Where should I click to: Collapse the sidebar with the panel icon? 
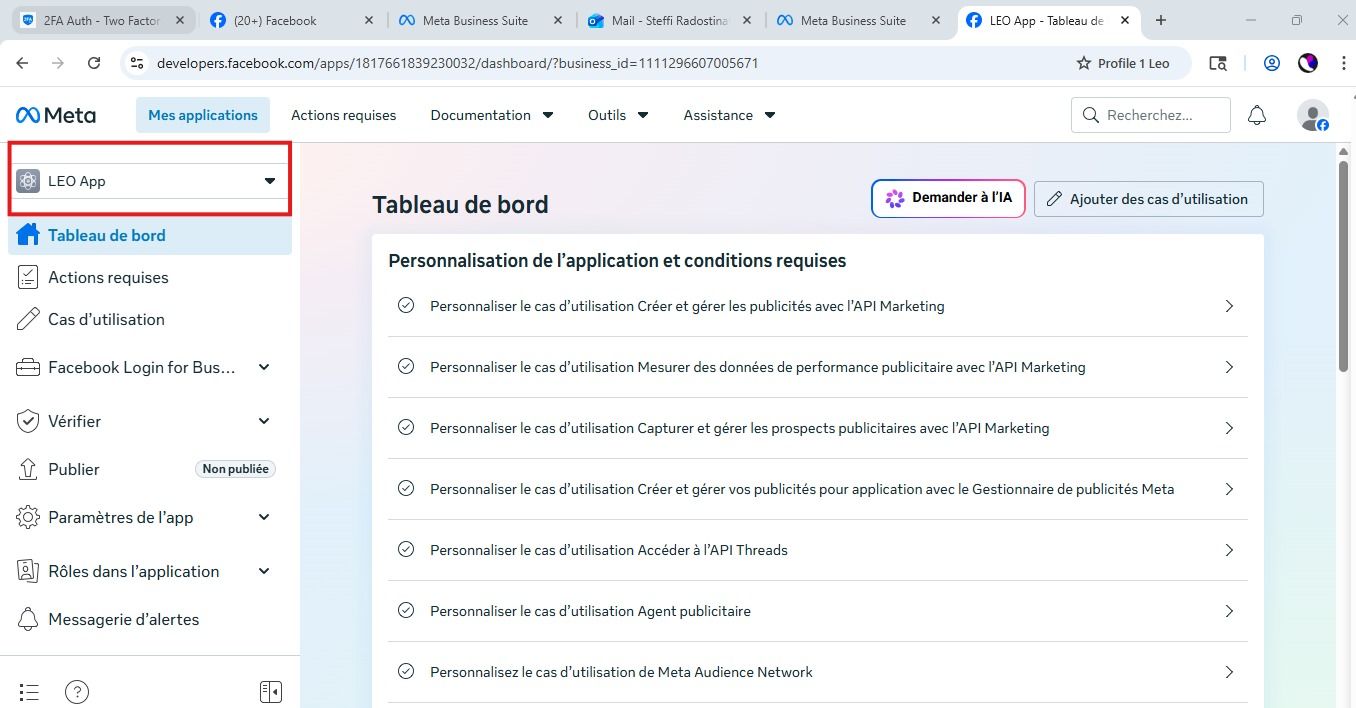pyautogui.click(x=270, y=691)
